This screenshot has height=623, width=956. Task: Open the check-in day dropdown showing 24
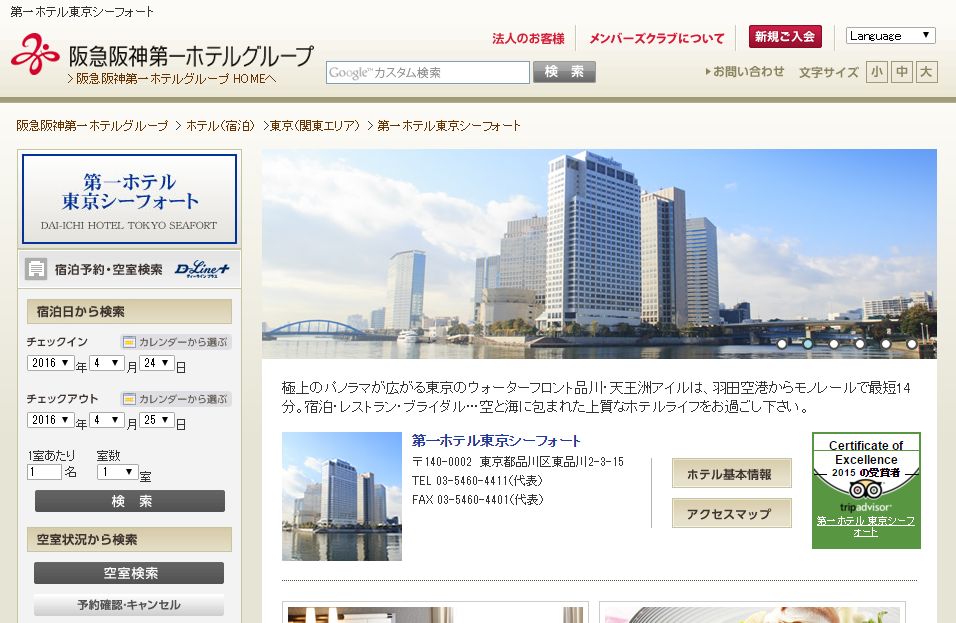(x=157, y=363)
